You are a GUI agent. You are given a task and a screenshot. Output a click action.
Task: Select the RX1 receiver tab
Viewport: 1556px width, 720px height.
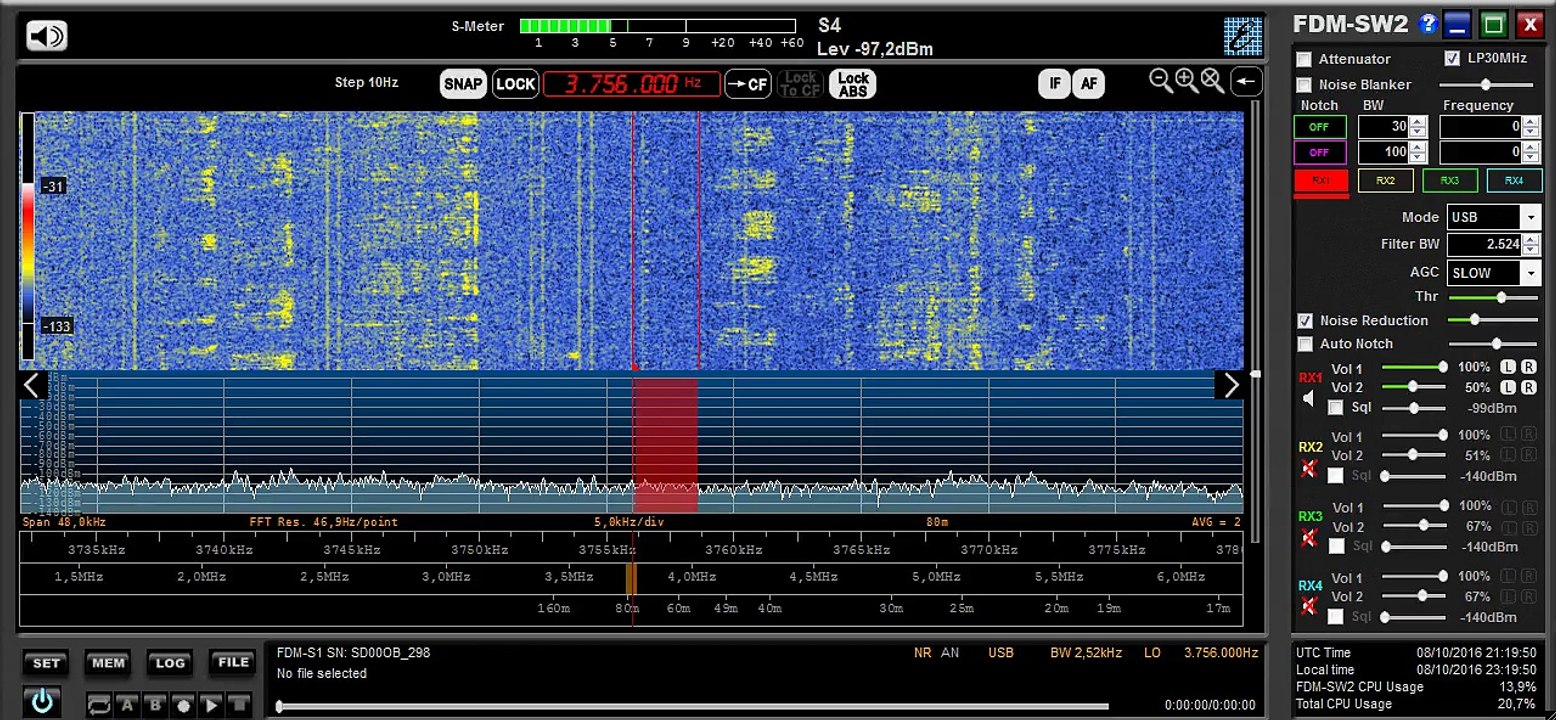click(1321, 181)
